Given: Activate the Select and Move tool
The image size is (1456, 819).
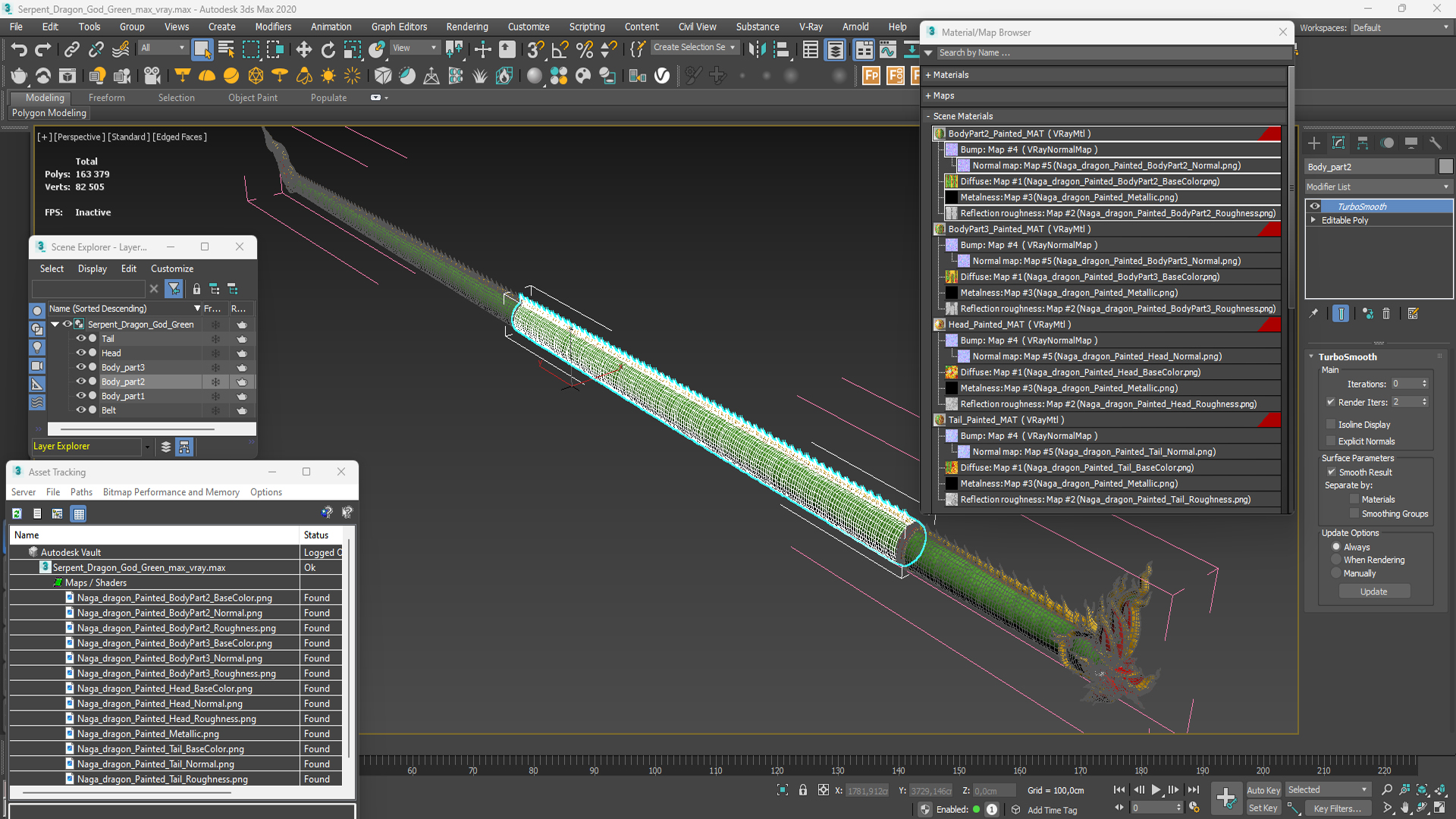Looking at the screenshot, I should pos(304,50).
